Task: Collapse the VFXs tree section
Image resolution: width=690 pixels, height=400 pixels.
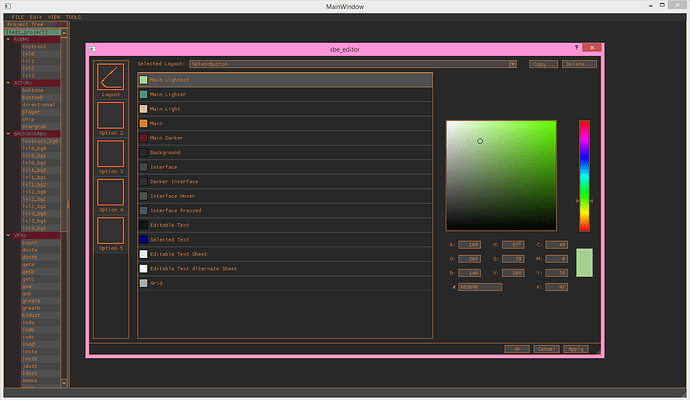Action: tap(8, 235)
